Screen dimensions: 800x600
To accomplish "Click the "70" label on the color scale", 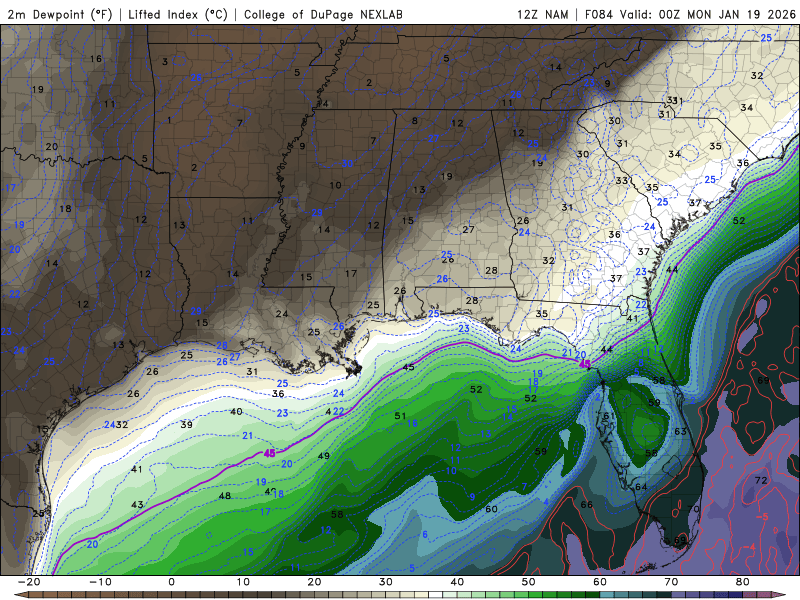I will [671, 582].
